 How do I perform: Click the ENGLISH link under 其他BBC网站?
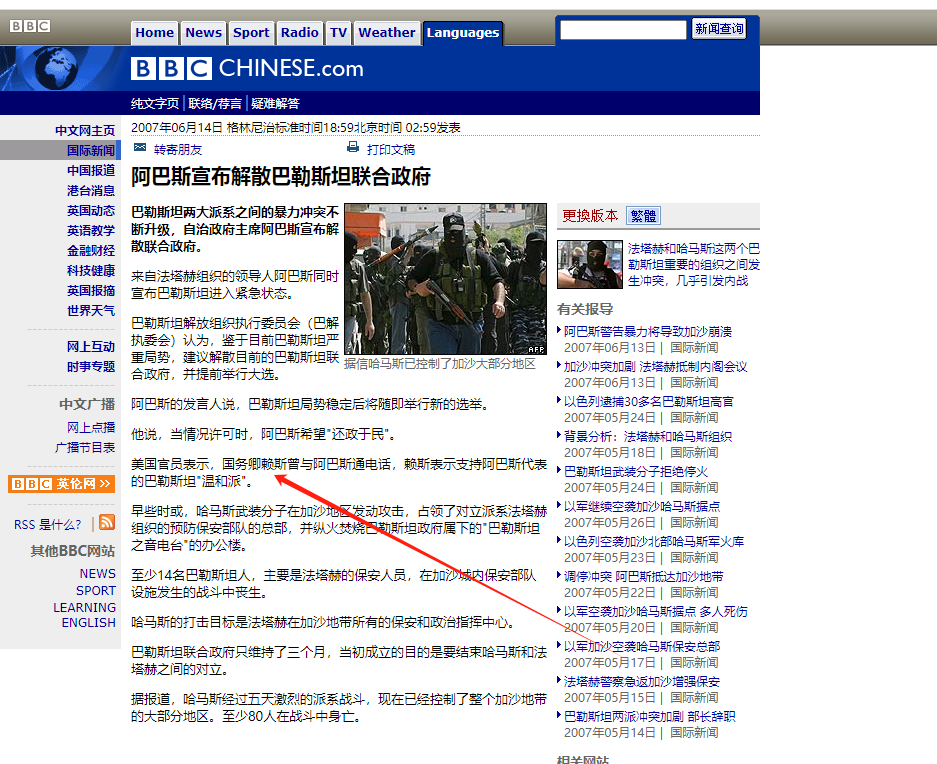pos(88,622)
